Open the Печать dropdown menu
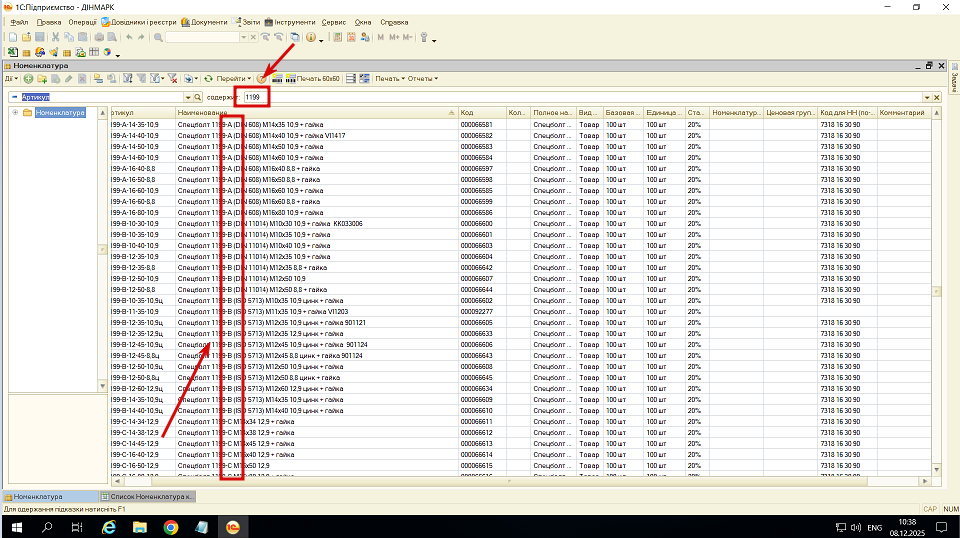960x538 pixels. (x=389, y=79)
